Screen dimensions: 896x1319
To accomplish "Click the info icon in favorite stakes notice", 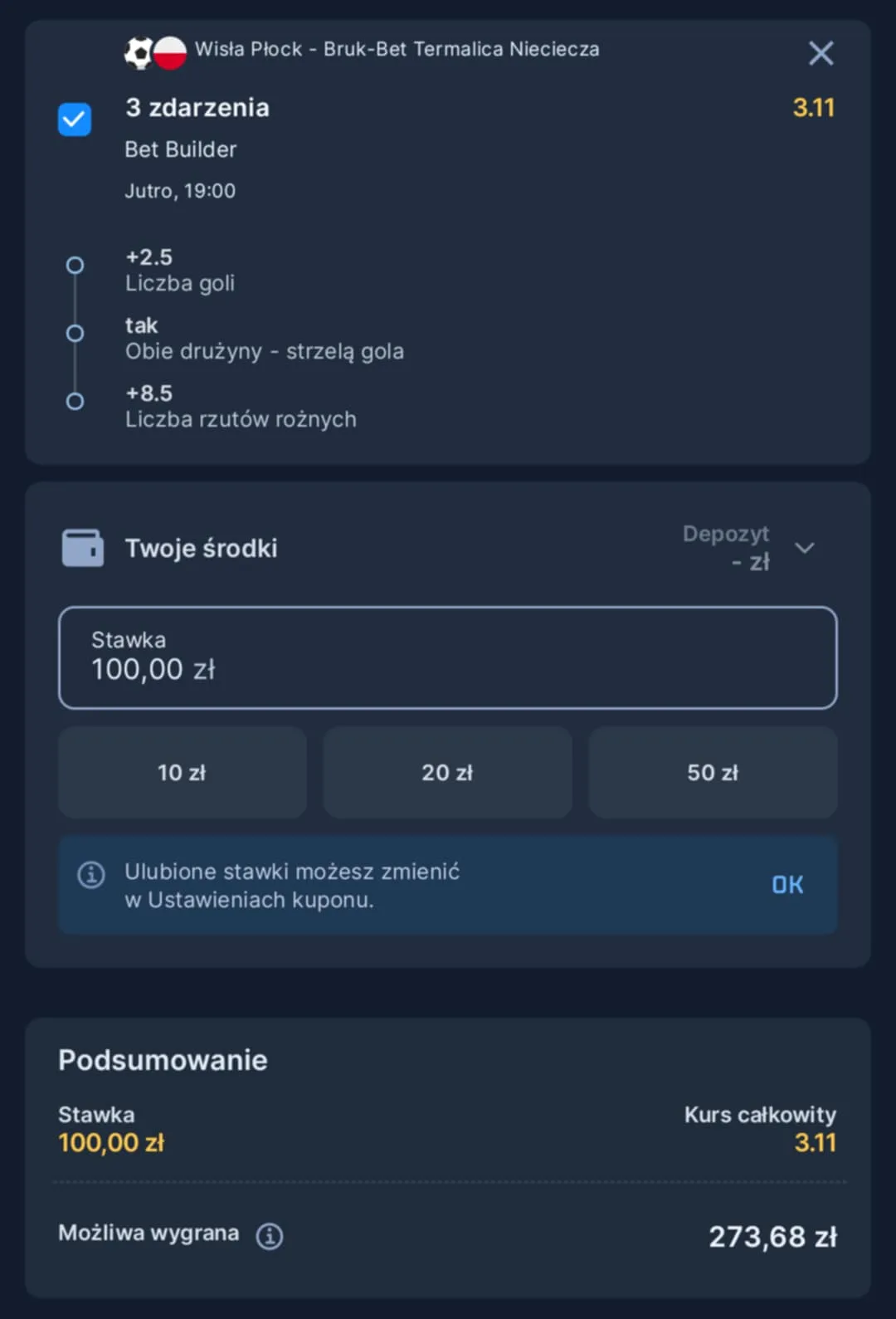I will coord(91,874).
